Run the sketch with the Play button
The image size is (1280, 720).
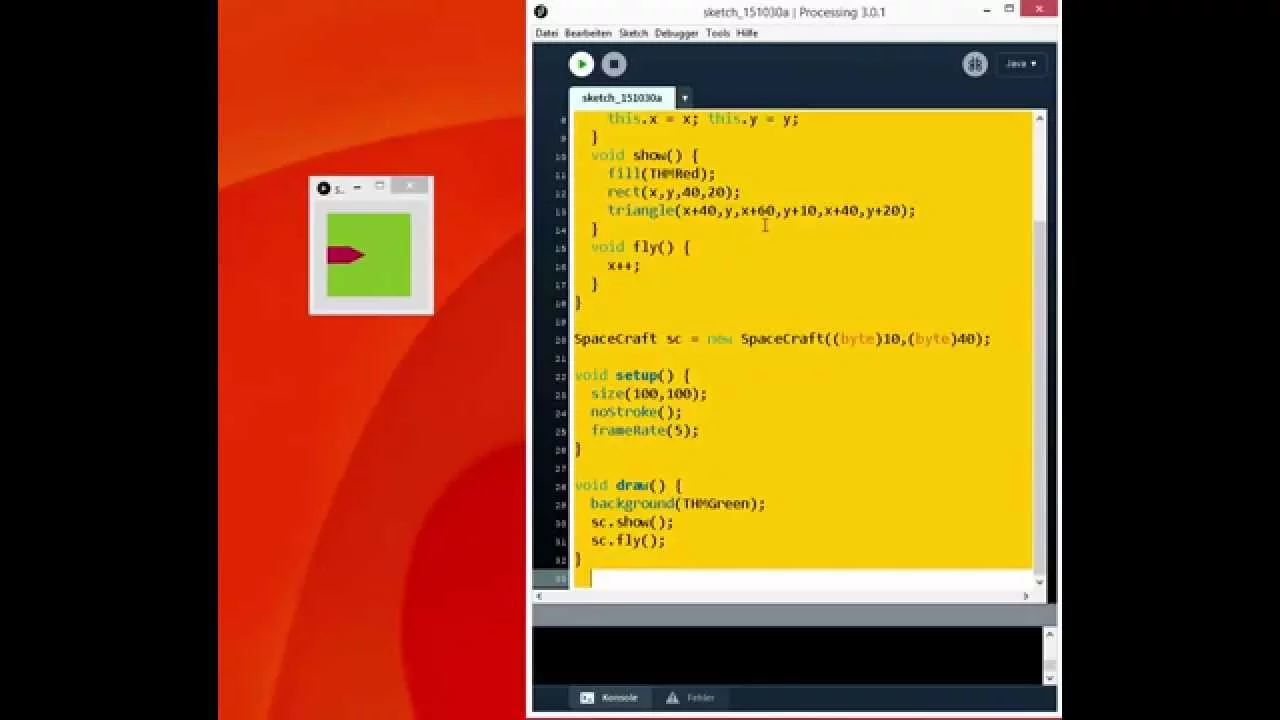click(x=581, y=64)
